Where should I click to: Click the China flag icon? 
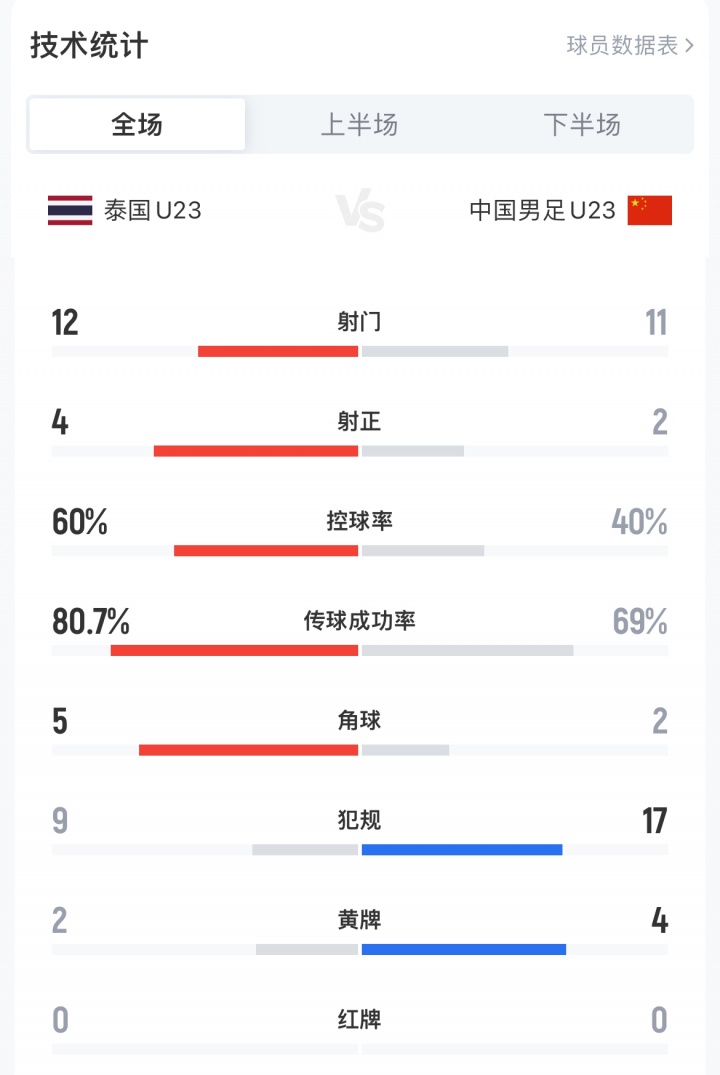pos(650,210)
